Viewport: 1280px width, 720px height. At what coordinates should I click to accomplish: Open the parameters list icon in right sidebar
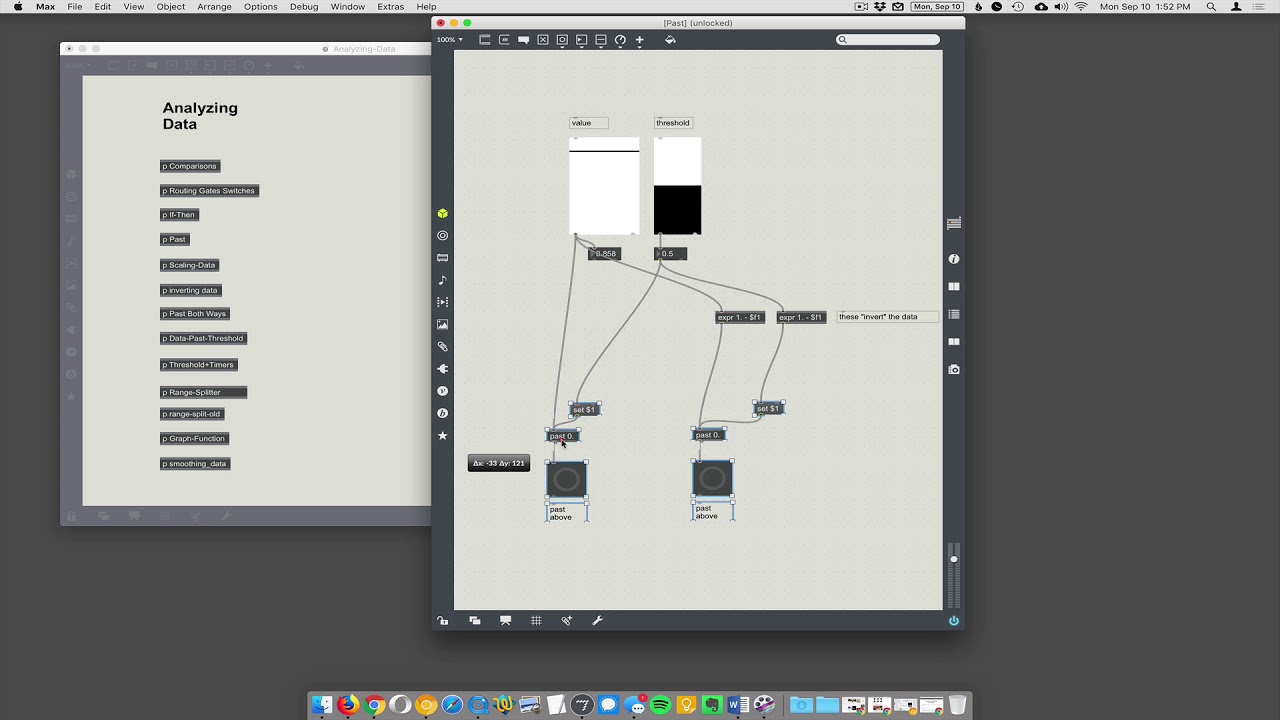click(954, 314)
